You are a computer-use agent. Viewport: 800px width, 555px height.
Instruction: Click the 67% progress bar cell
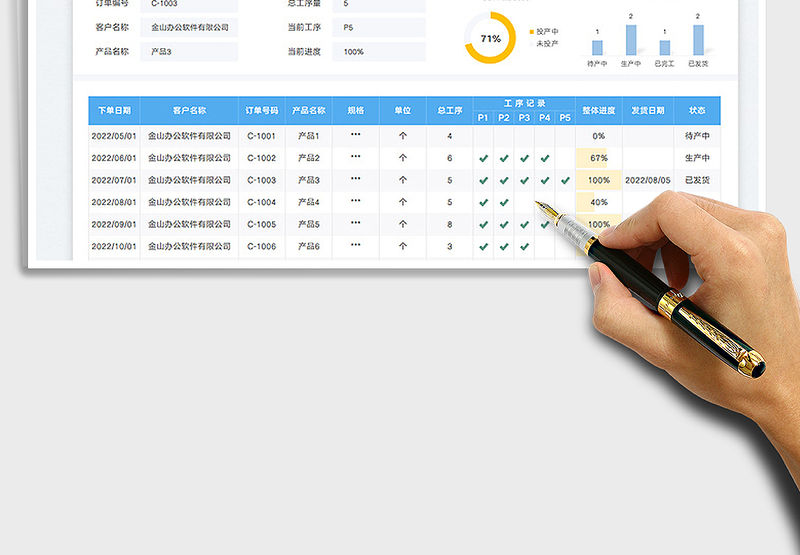pos(598,158)
